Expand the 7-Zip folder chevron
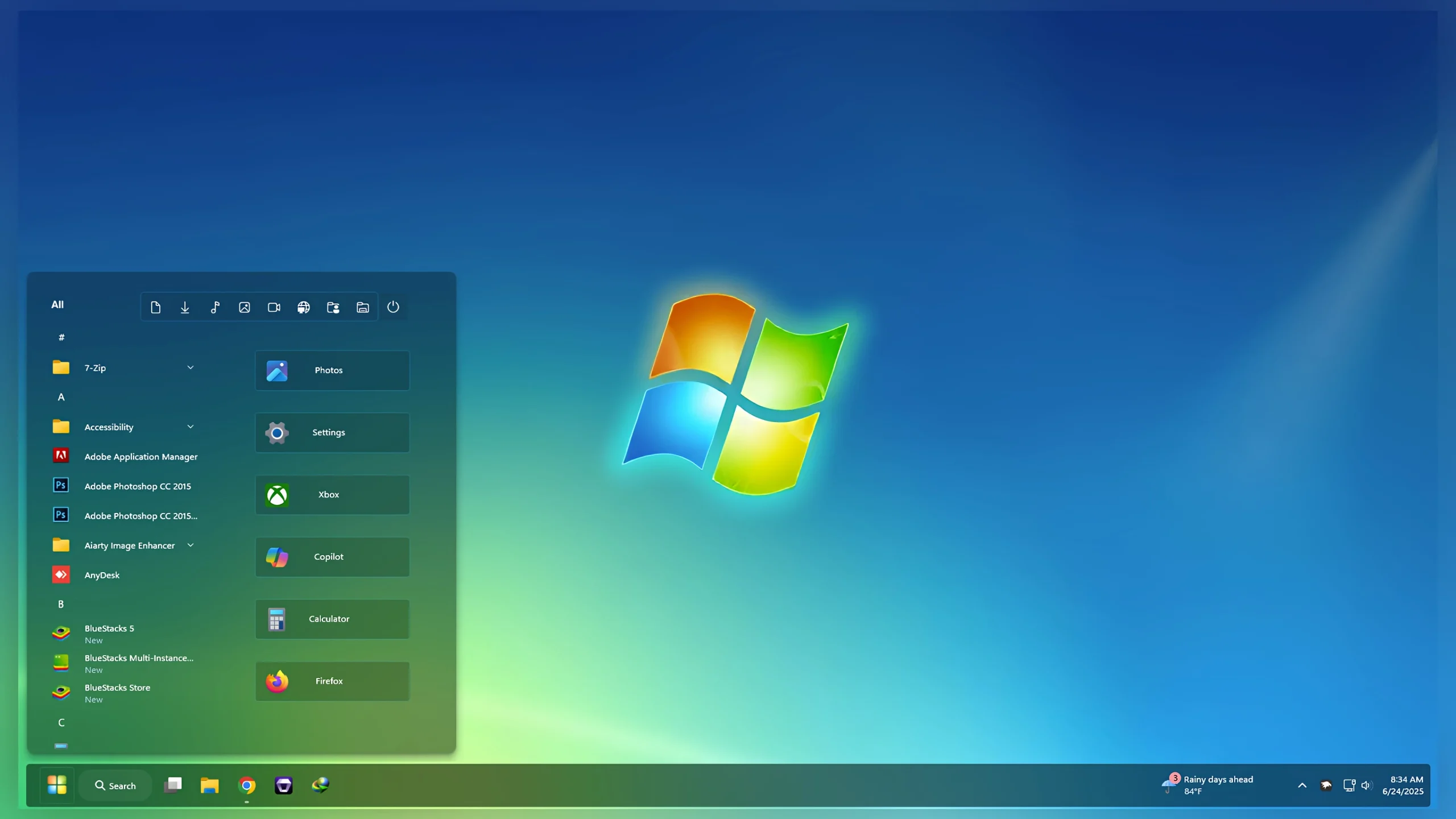 tap(191, 367)
